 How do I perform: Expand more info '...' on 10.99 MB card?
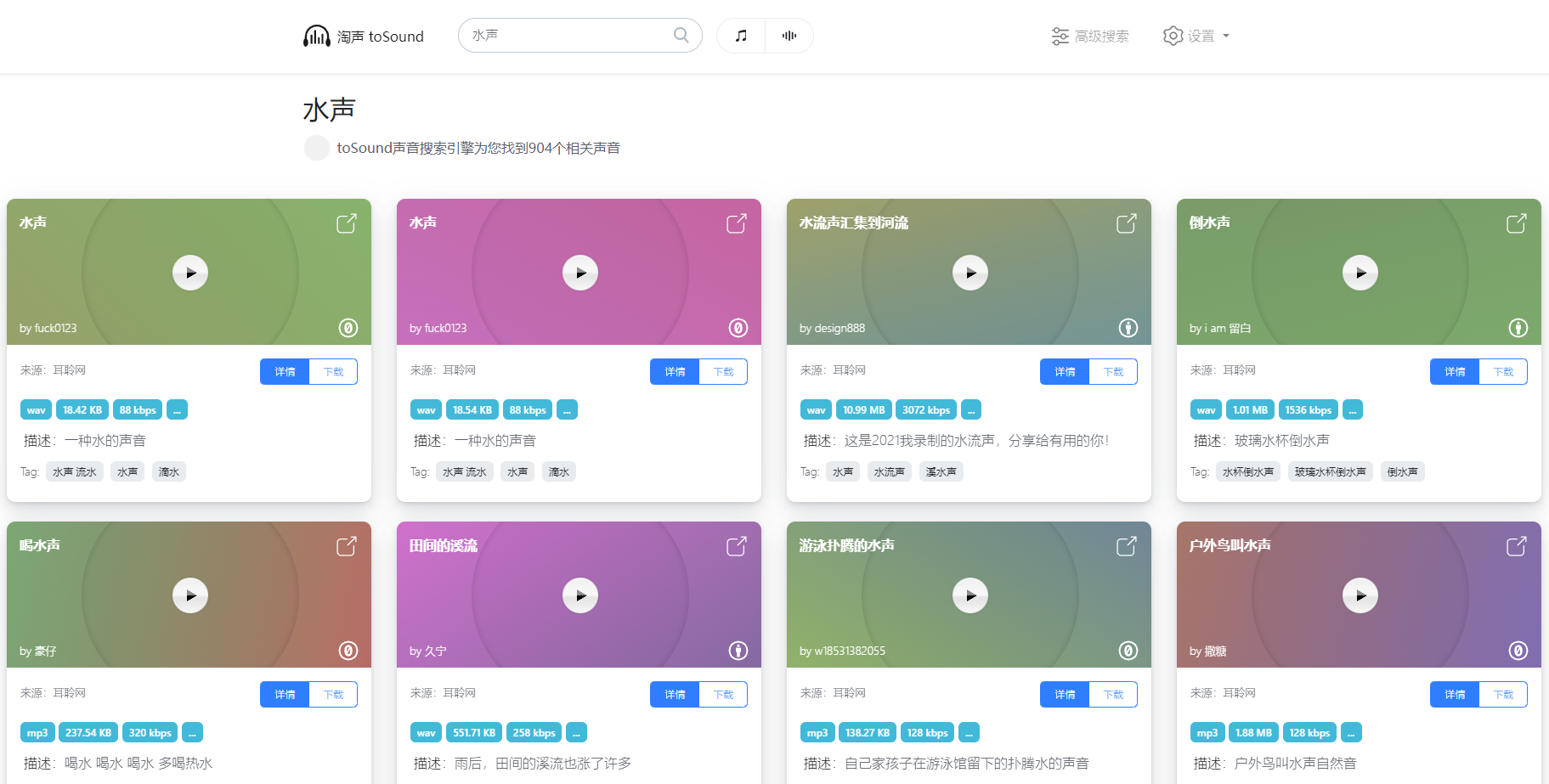coord(970,409)
